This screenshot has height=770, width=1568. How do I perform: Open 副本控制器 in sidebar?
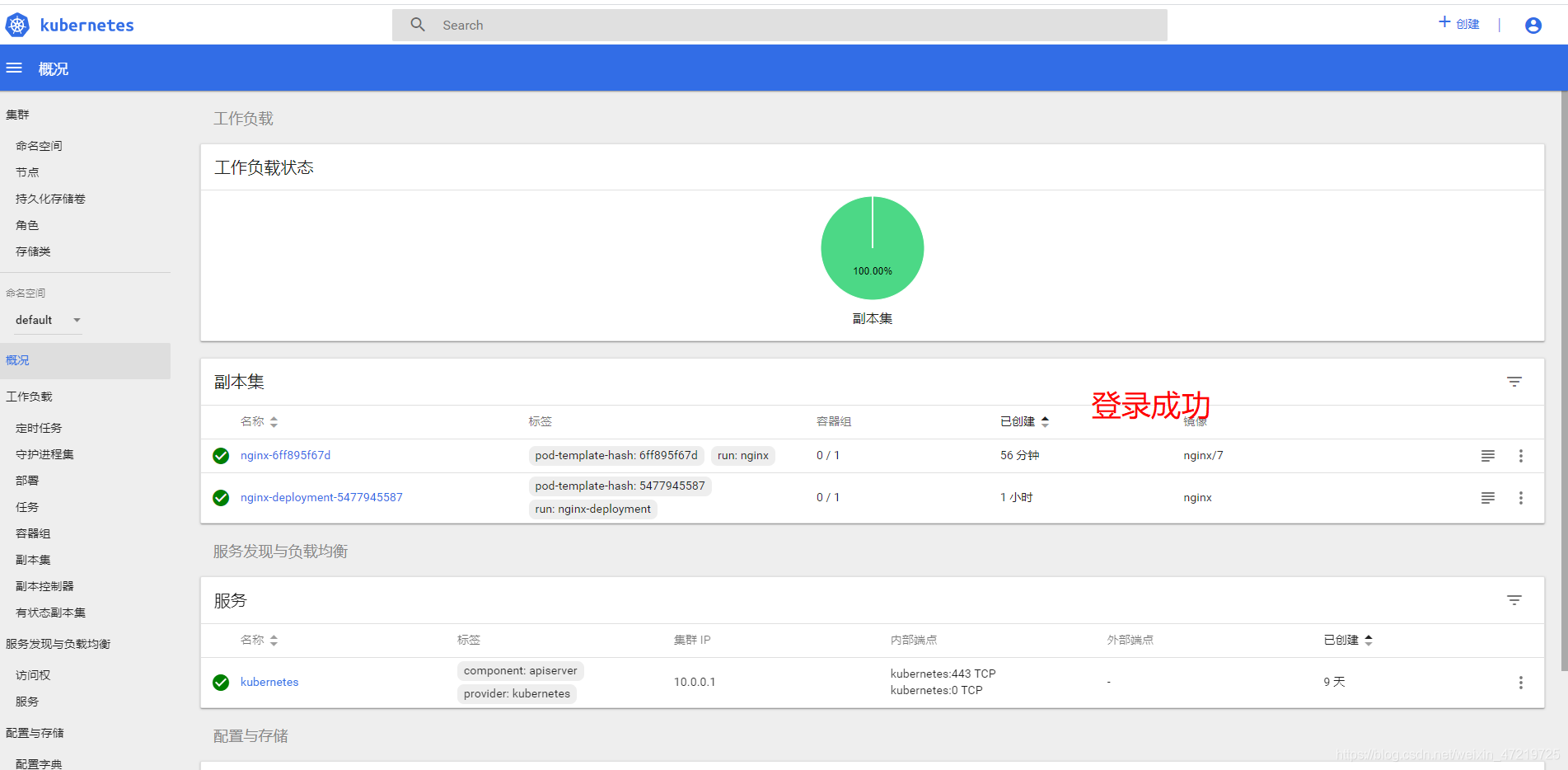coord(44,586)
